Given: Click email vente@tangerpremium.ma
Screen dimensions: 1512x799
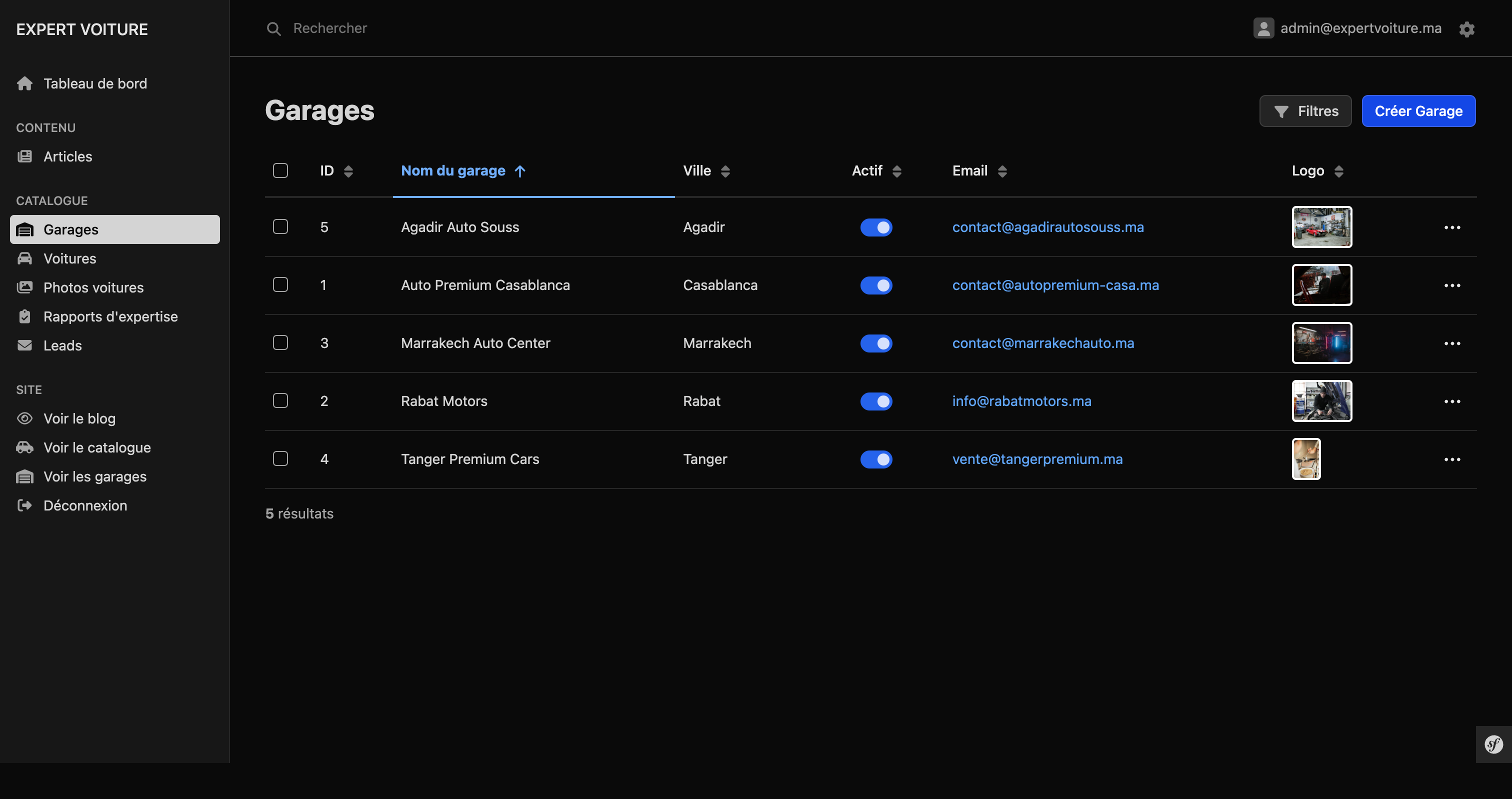Looking at the screenshot, I should [x=1037, y=459].
